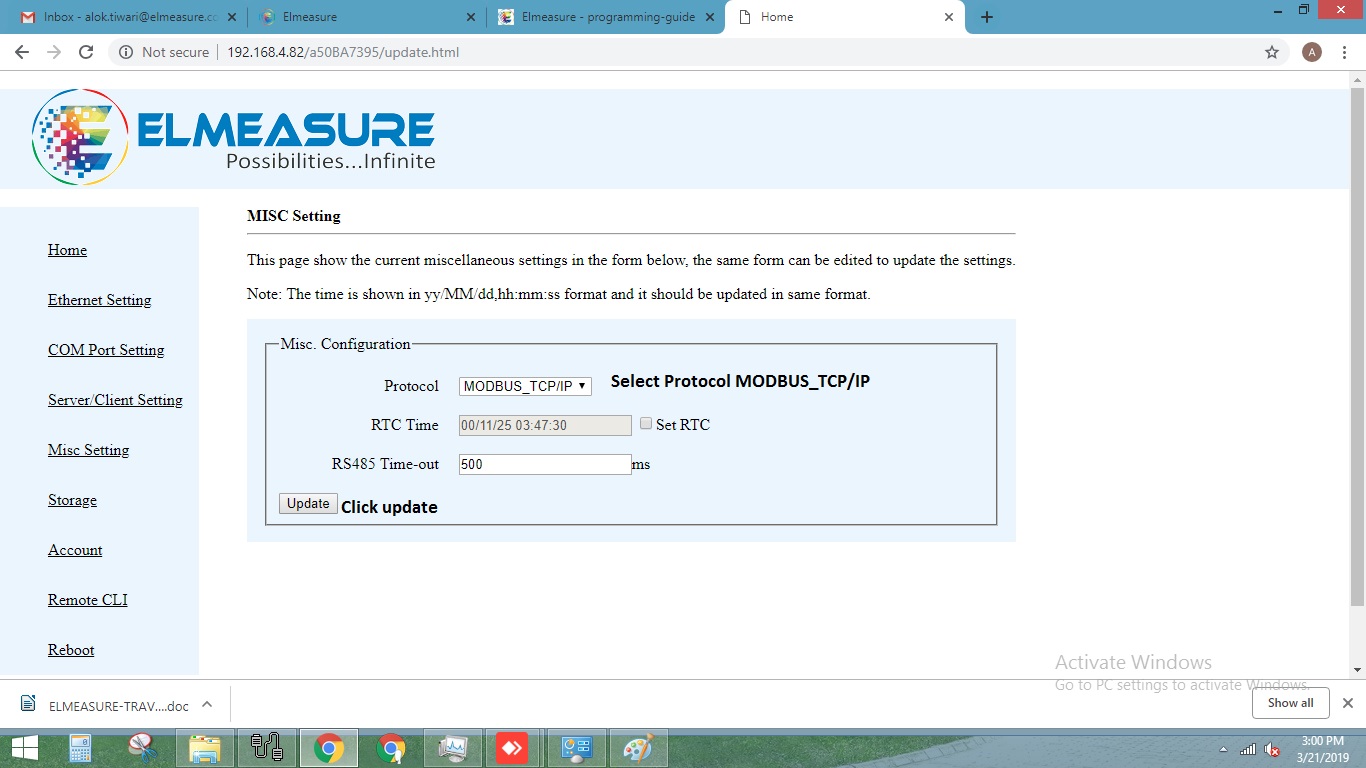Open the second Chrome profile icon on taskbar
Viewport: 1366px width, 768px height.
point(391,748)
